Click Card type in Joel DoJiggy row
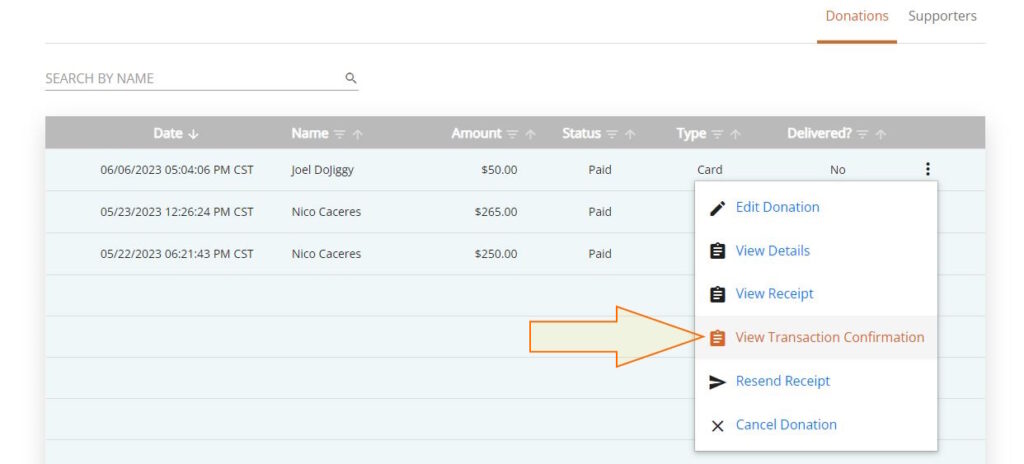1024x464 pixels. [x=710, y=170]
